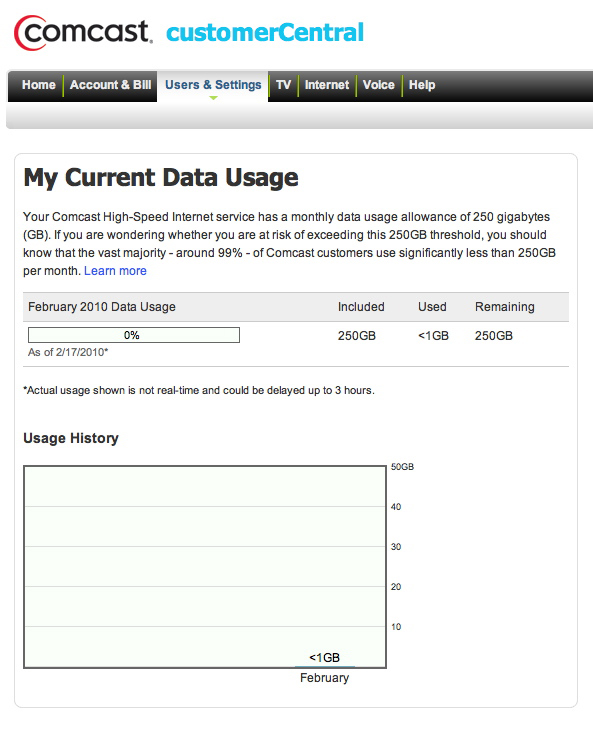Click the <1GB Used value
This screenshot has width=593, height=729.
tap(433, 336)
